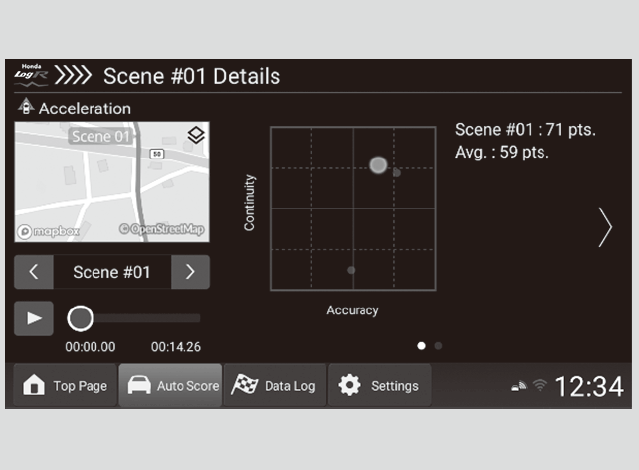This screenshot has width=639, height=470.
Task: Tap the Wi-Fi status icon
Action: click(540, 386)
